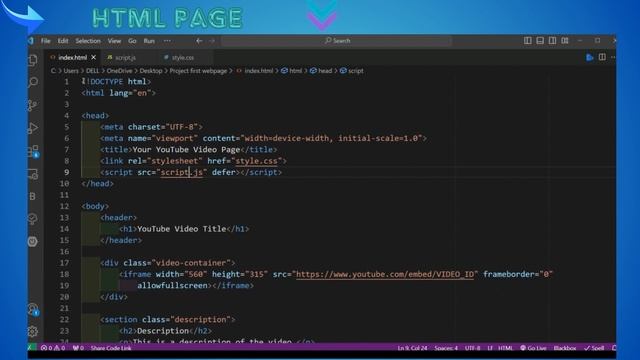
Task: Open the Blackbox "B" sidebar icon
Action: point(33,196)
